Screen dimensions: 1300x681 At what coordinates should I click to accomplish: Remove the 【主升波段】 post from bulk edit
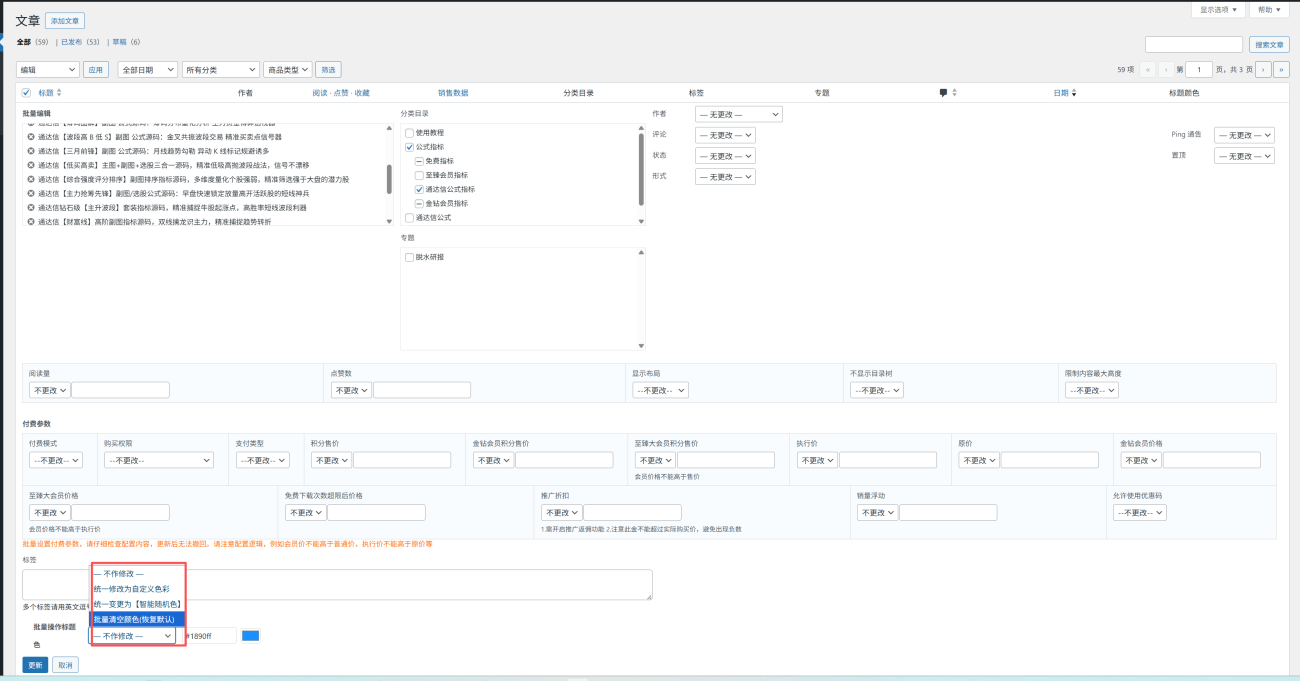[x=31, y=207]
